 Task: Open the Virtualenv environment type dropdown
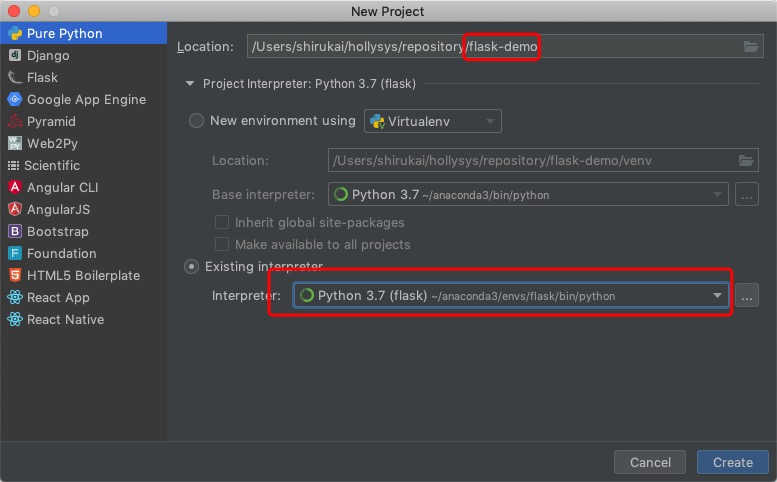pyautogui.click(x=433, y=121)
